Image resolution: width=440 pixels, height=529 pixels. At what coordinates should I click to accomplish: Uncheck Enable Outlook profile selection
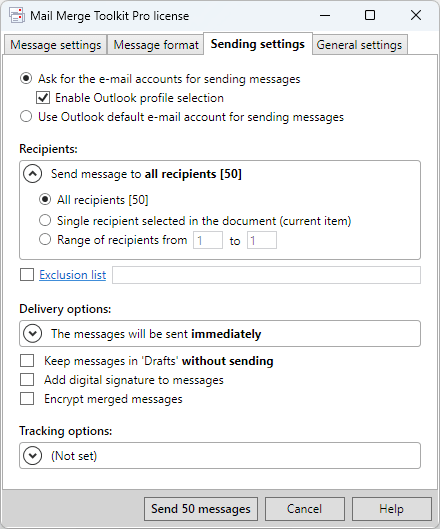click(x=43, y=98)
